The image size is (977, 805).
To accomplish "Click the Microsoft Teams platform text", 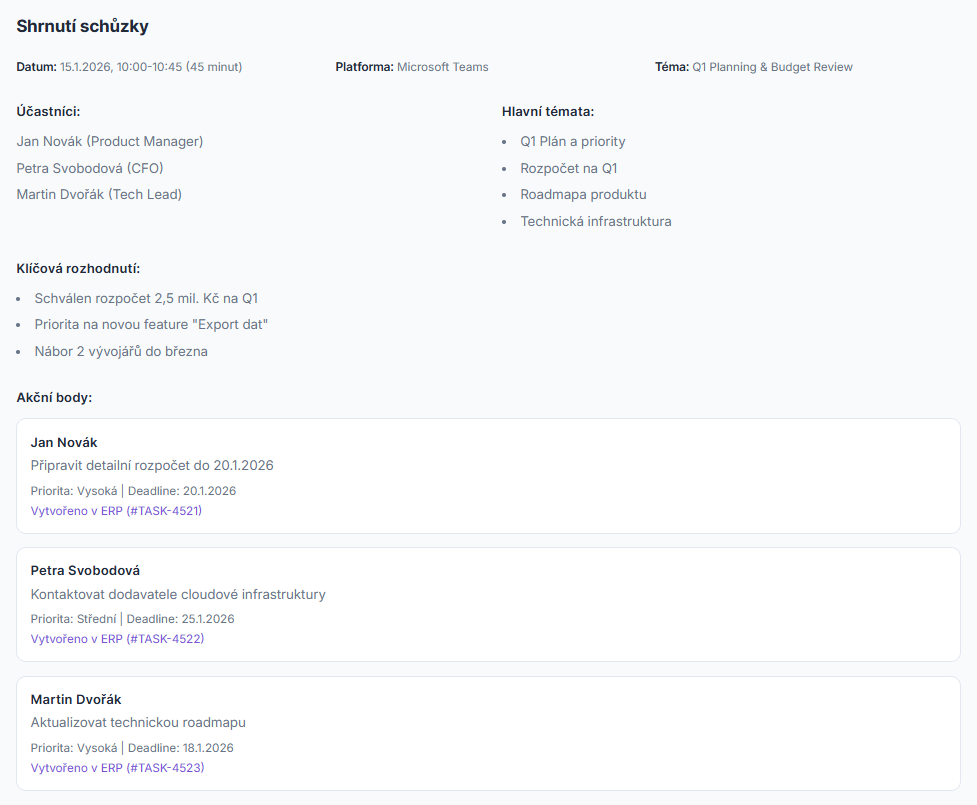I will click(442, 67).
